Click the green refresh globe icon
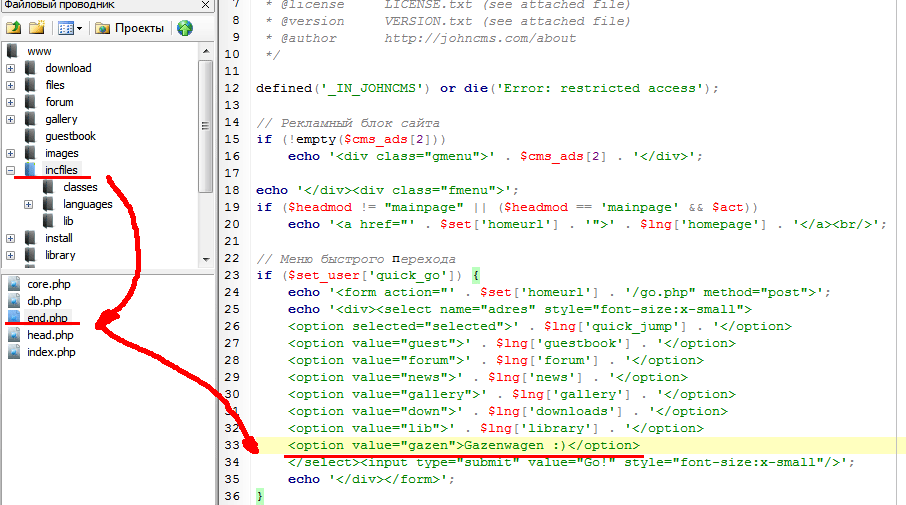906x505 pixels. coord(185,28)
